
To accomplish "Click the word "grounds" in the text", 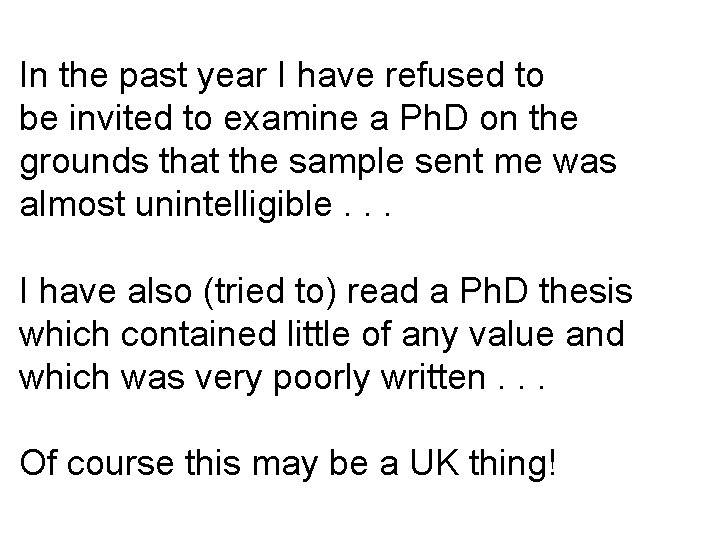I will tap(84, 163).
